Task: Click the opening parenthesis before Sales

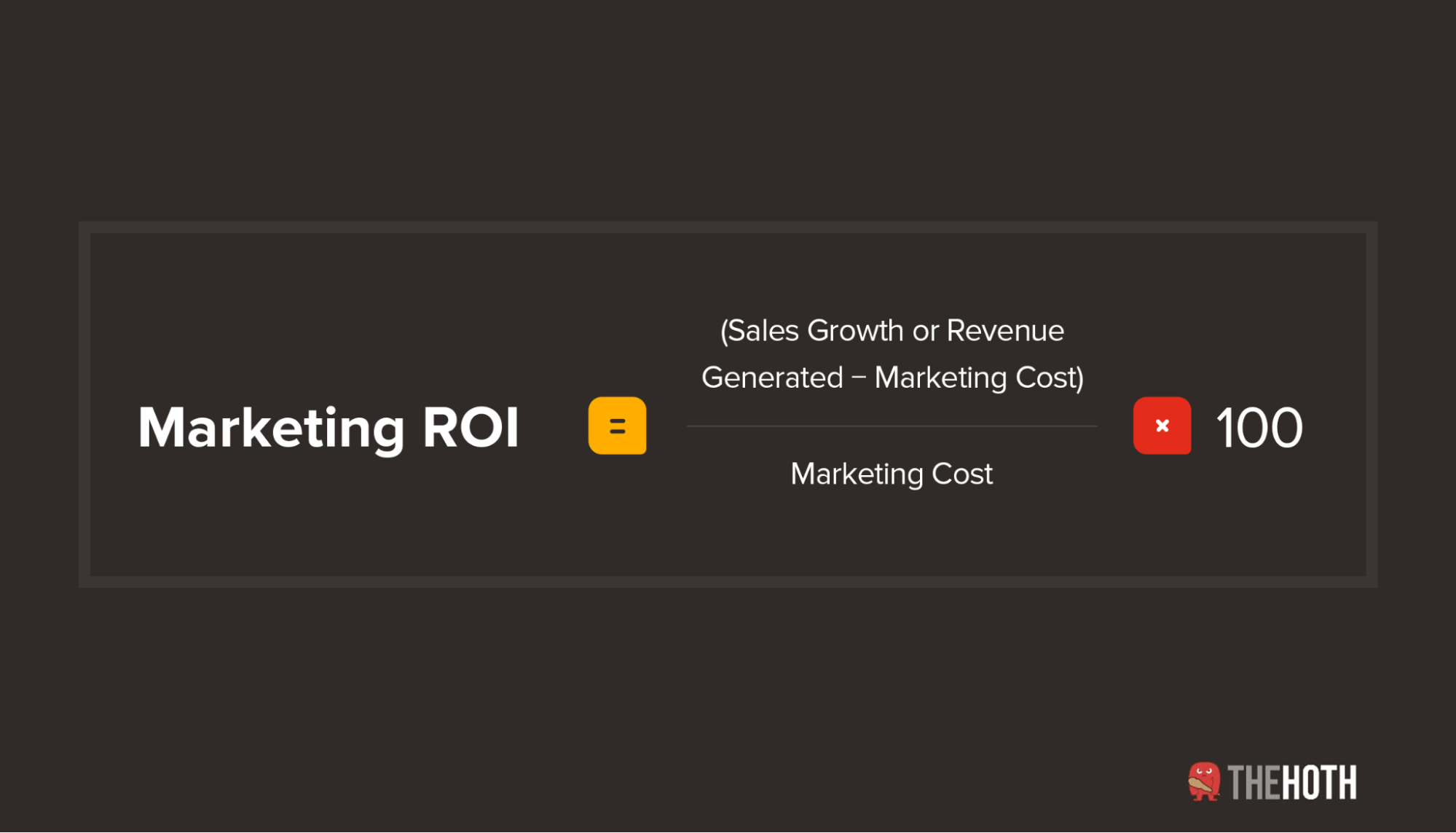Action: tap(724, 332)
